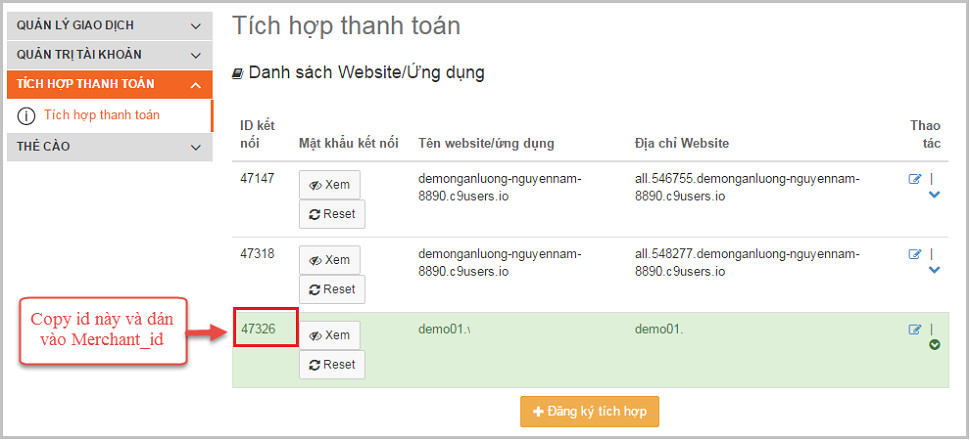Open row actions chevron for ID 47147
Viewport: 970px width, 440px height.
[x=934, y=195]
